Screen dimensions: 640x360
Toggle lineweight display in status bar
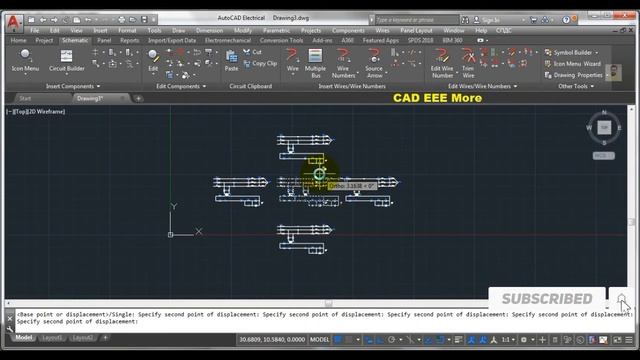[x=458, y=340]
